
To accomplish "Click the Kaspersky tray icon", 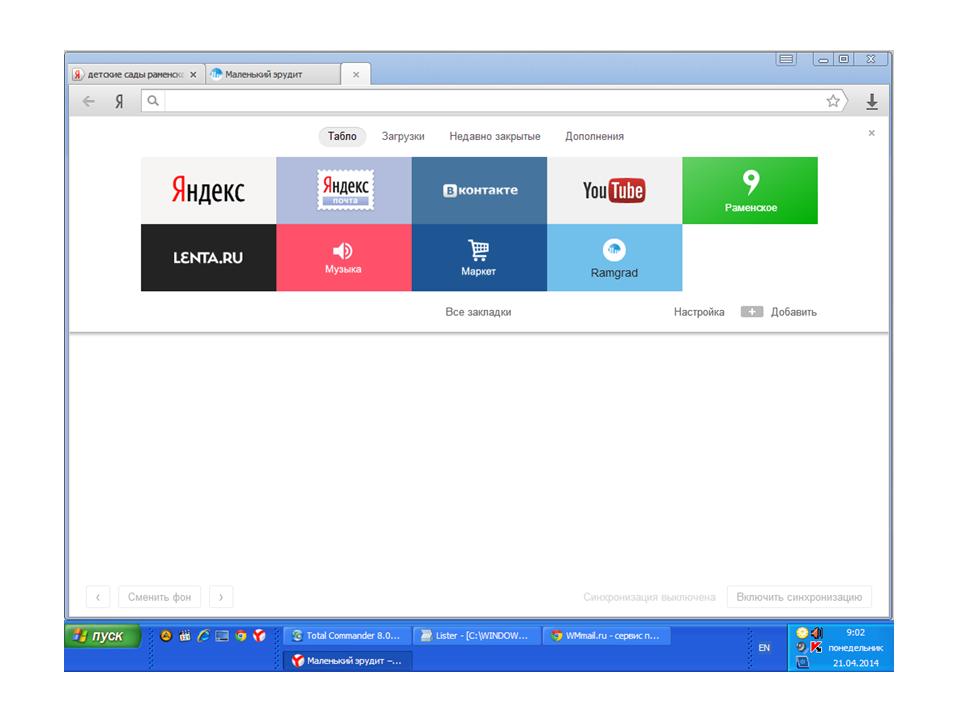I will 816,647.
